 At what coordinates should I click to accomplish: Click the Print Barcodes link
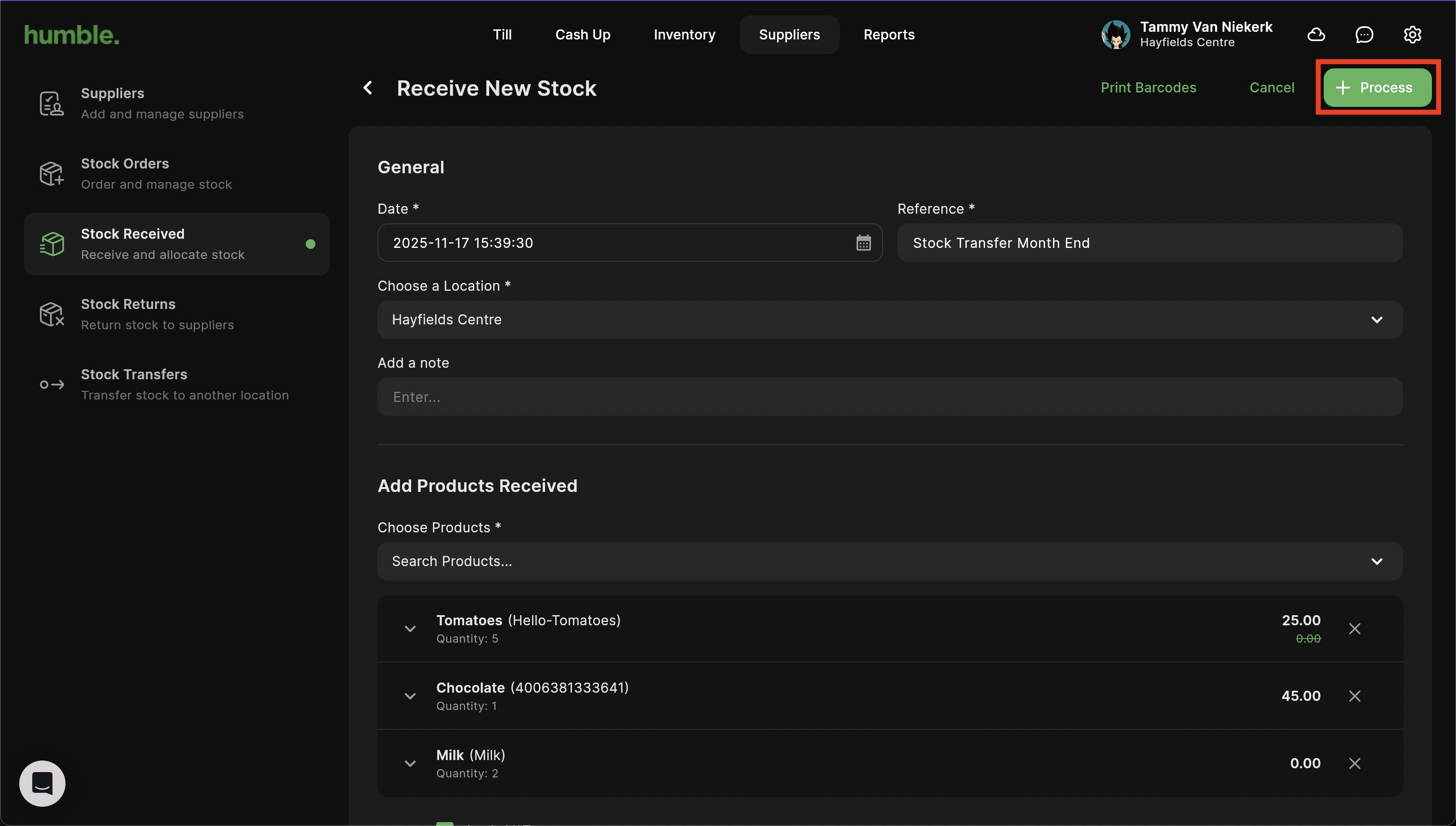pyautogui.click(x=1148, y=88)
